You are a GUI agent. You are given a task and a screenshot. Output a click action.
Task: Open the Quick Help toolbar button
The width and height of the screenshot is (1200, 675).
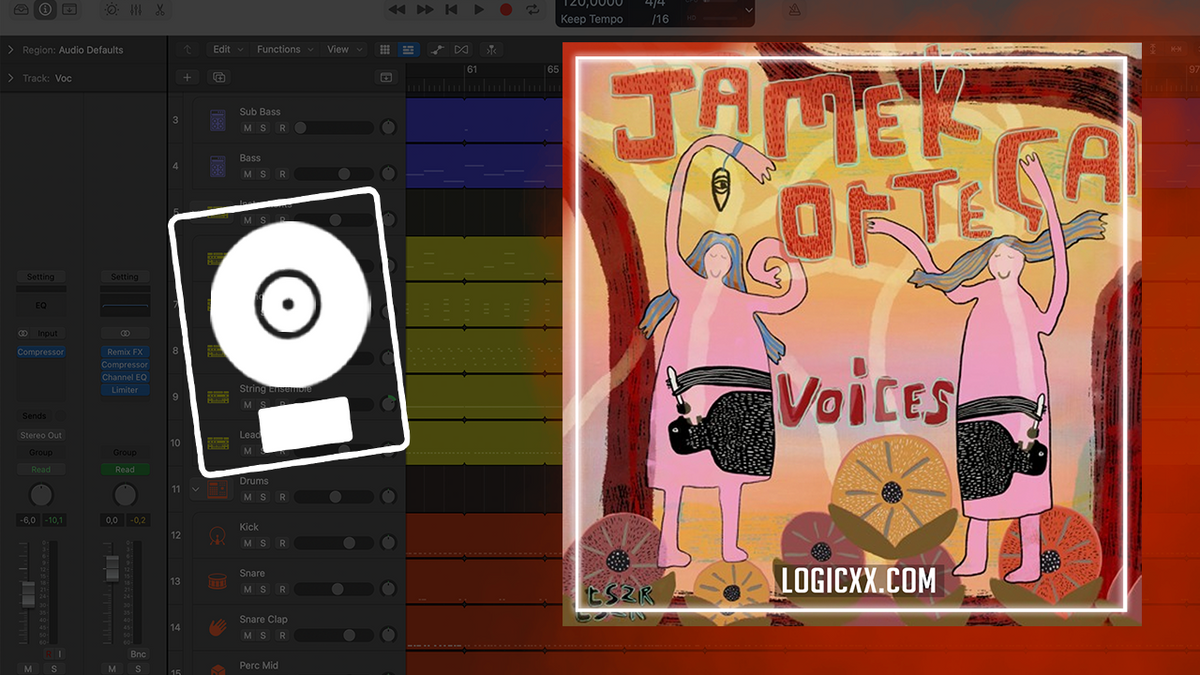69,9
